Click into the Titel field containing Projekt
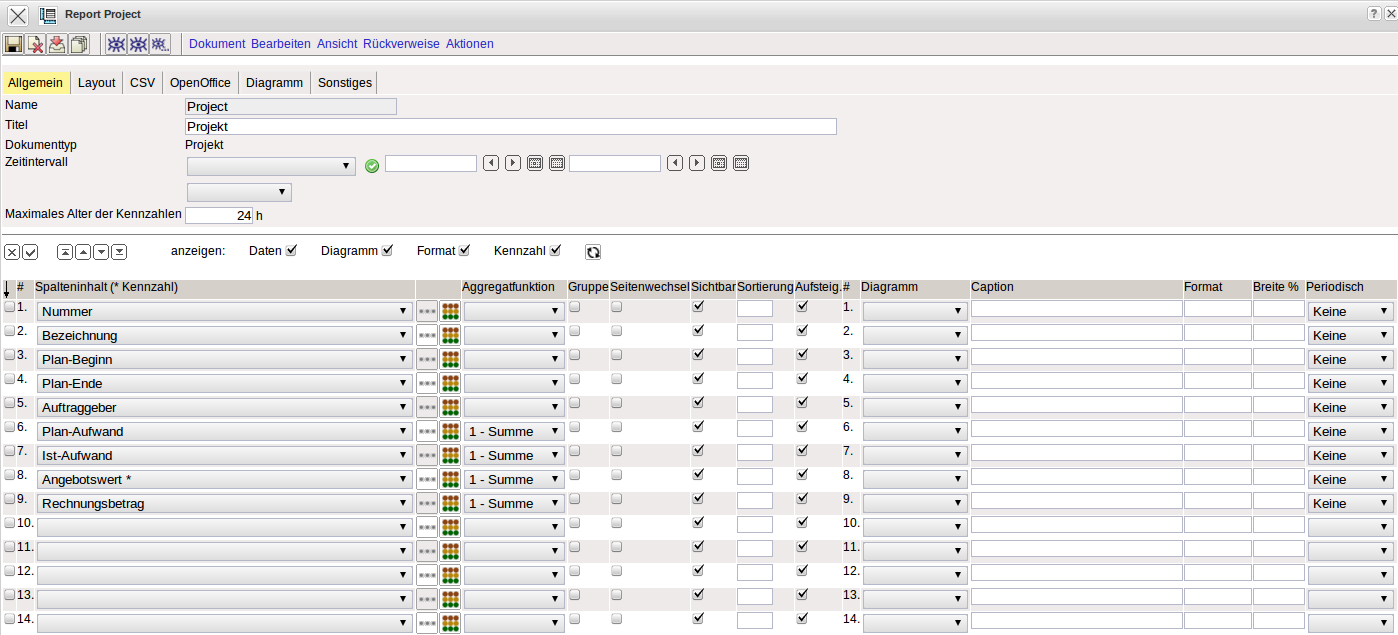1398x635 pixels. click(510, 127)
